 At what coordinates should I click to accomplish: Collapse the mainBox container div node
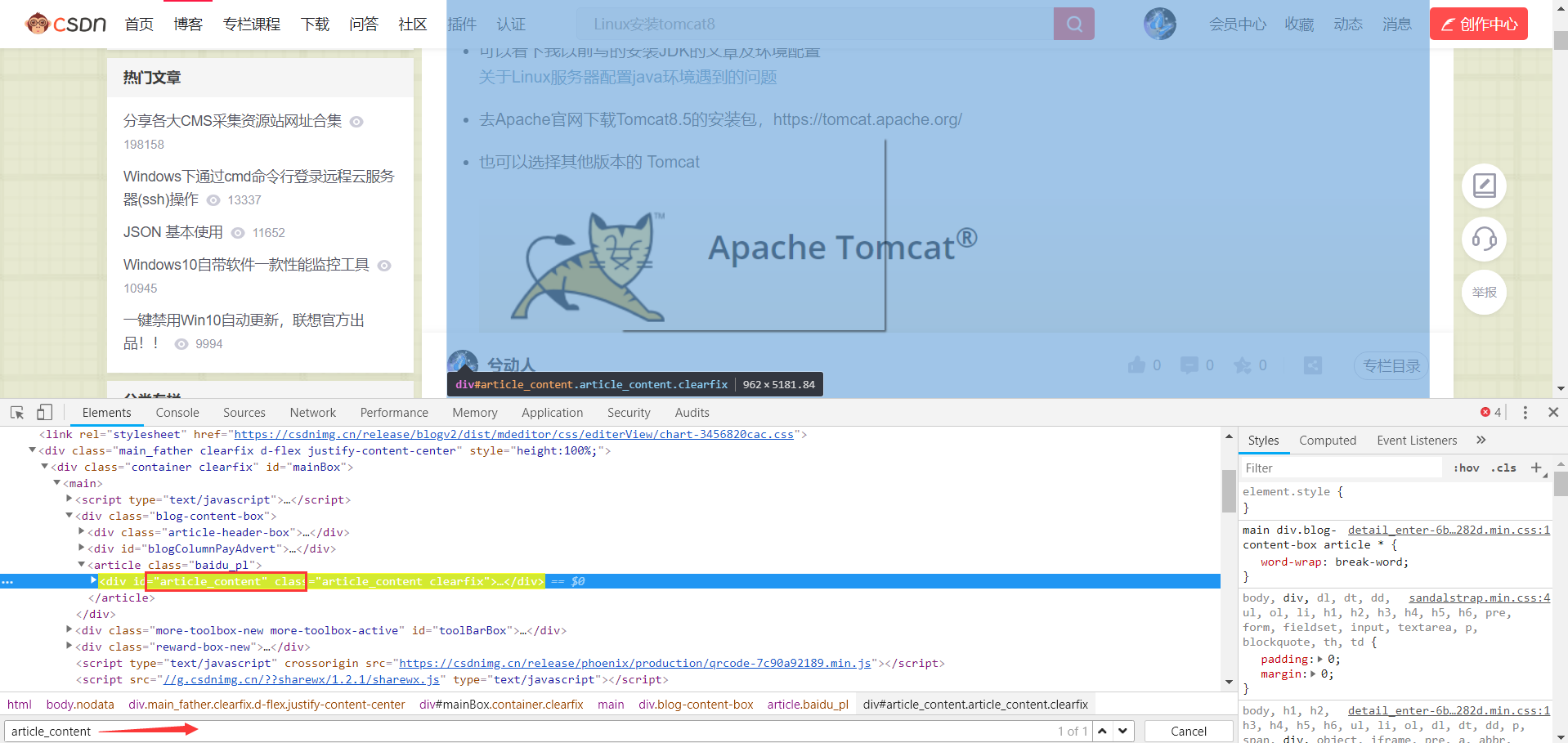pyautogui.click(x=45, y=467)
